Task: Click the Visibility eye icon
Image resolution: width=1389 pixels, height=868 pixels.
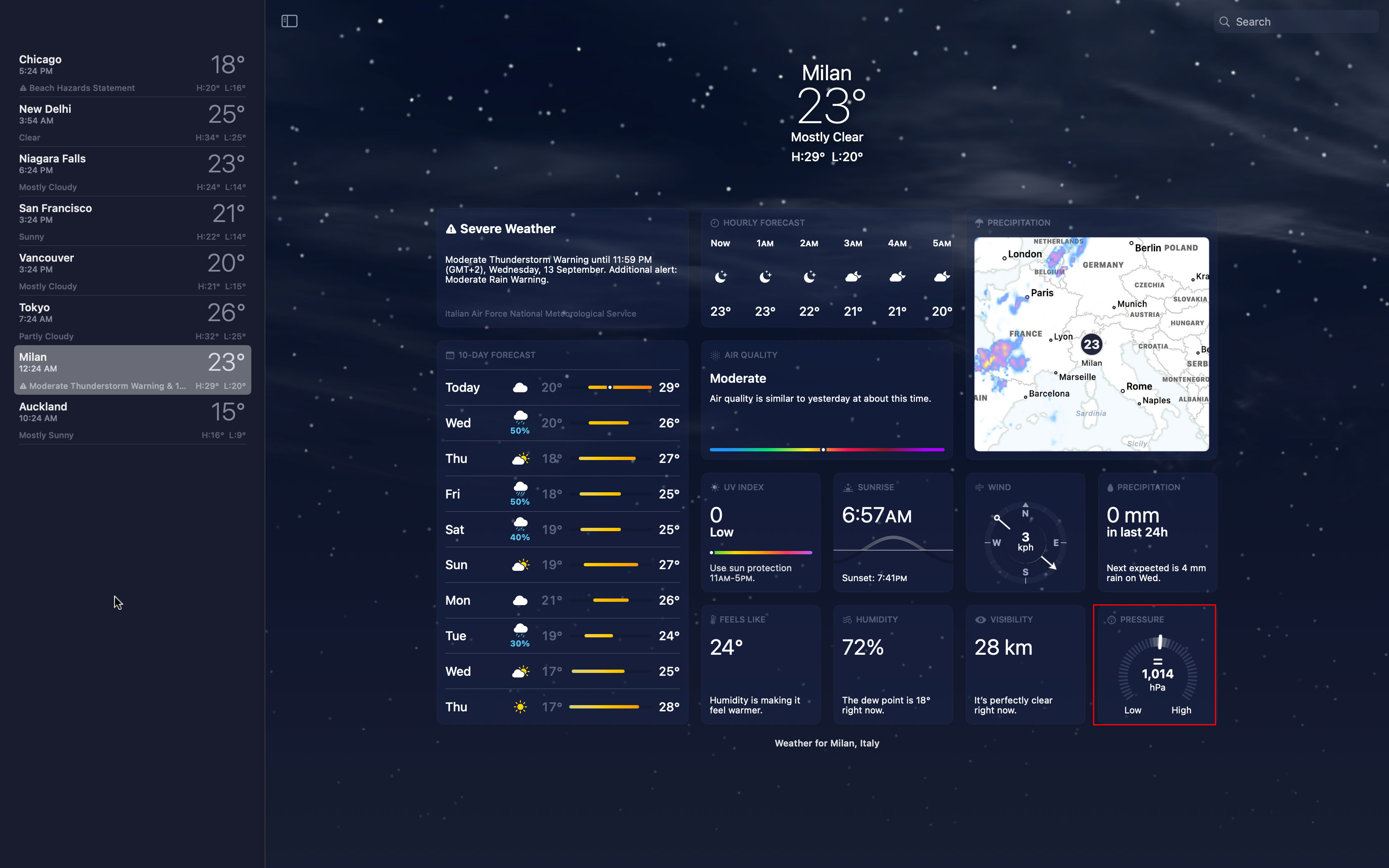Action: point(980,620)
